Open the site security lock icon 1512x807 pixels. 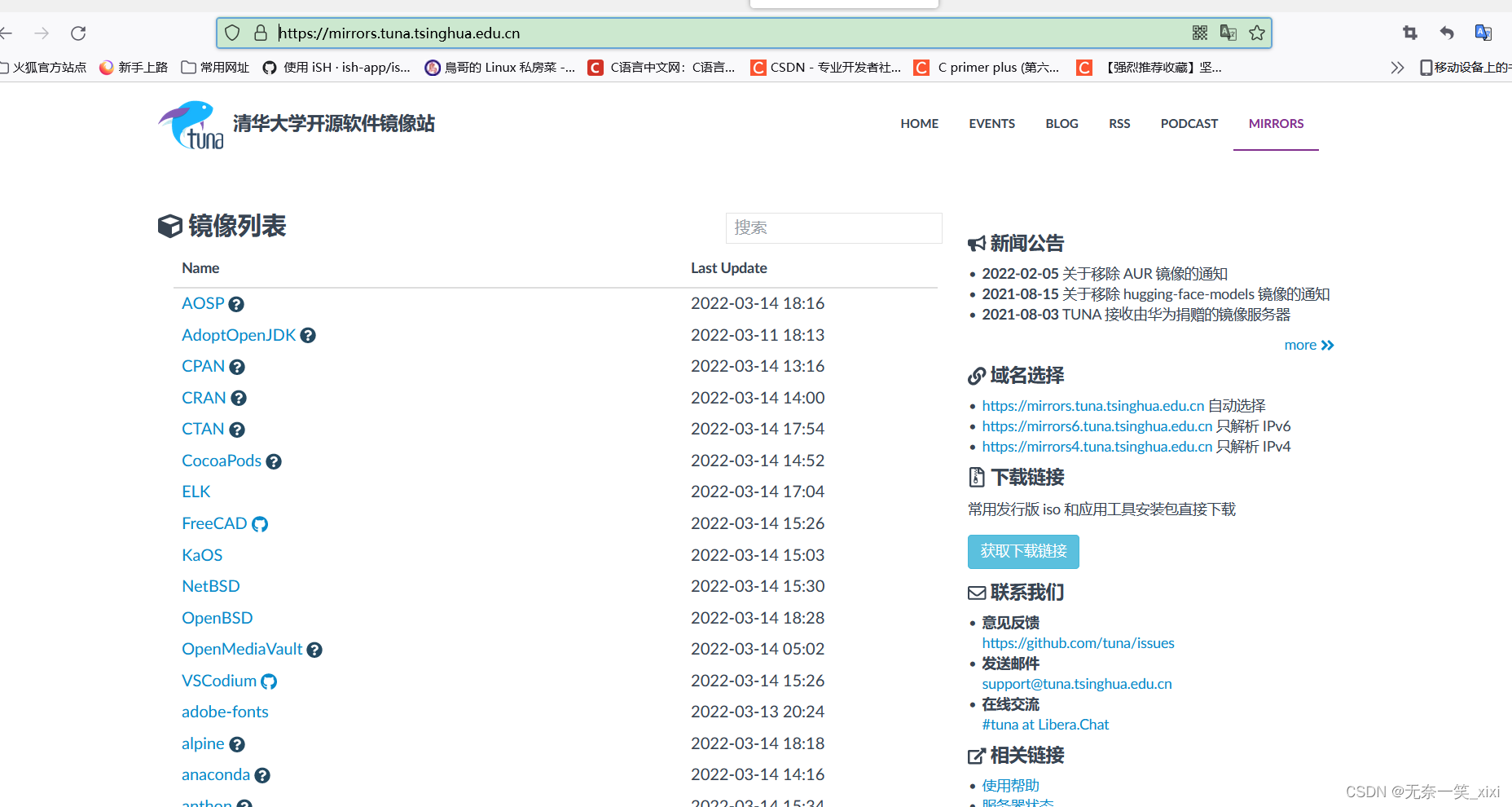coord(261,33)
